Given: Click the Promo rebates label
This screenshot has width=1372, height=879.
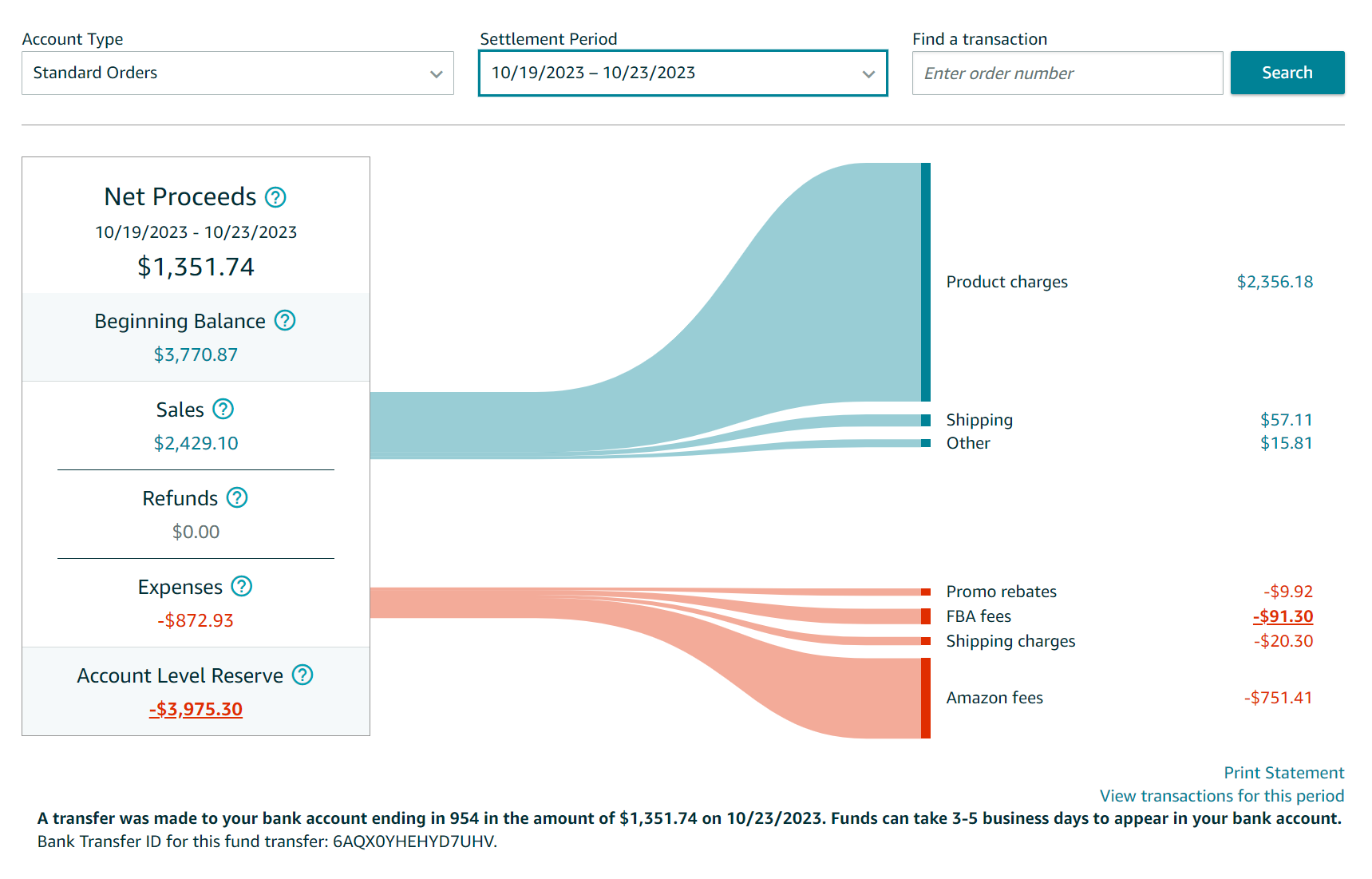Looking at the screenshot, I should (x=1001, y=592).
